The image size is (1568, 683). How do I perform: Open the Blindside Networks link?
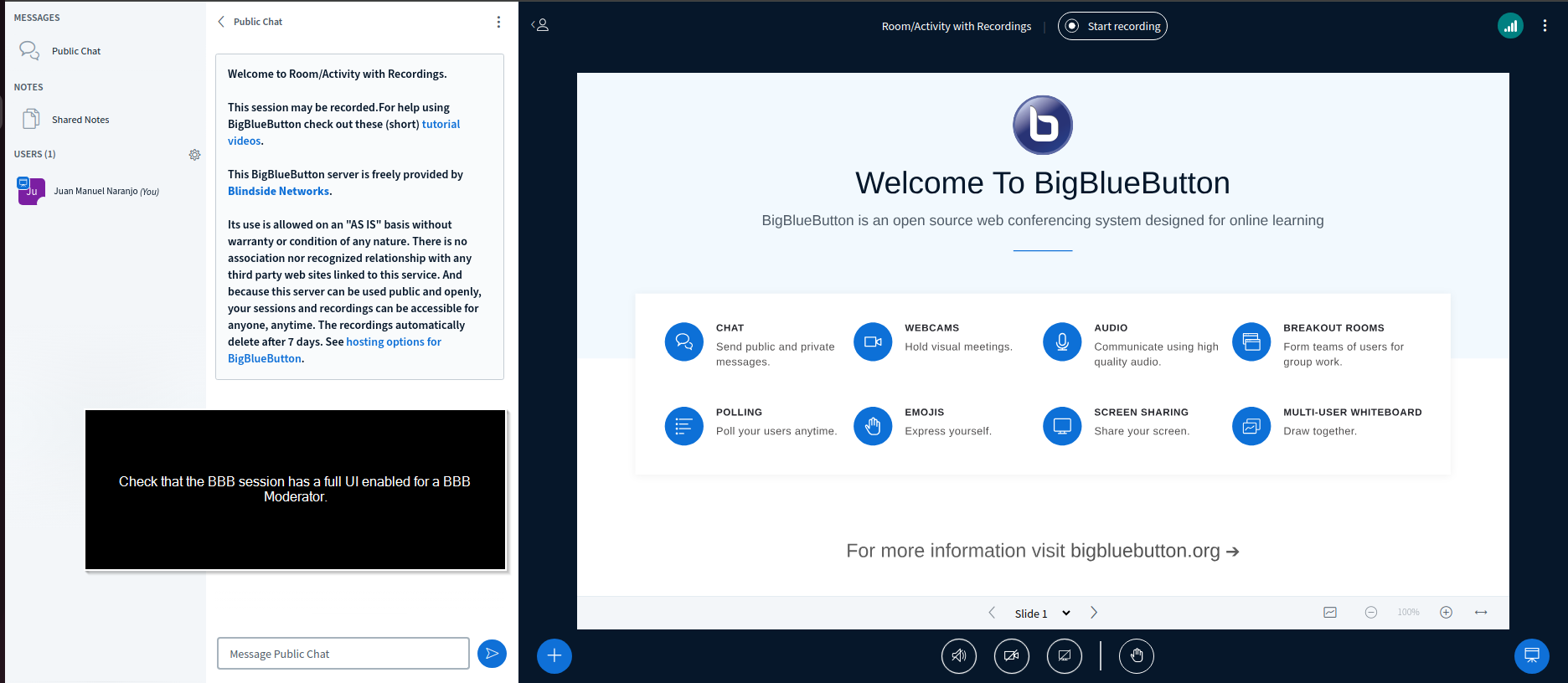pyautogui.click(x=278, y=191)
